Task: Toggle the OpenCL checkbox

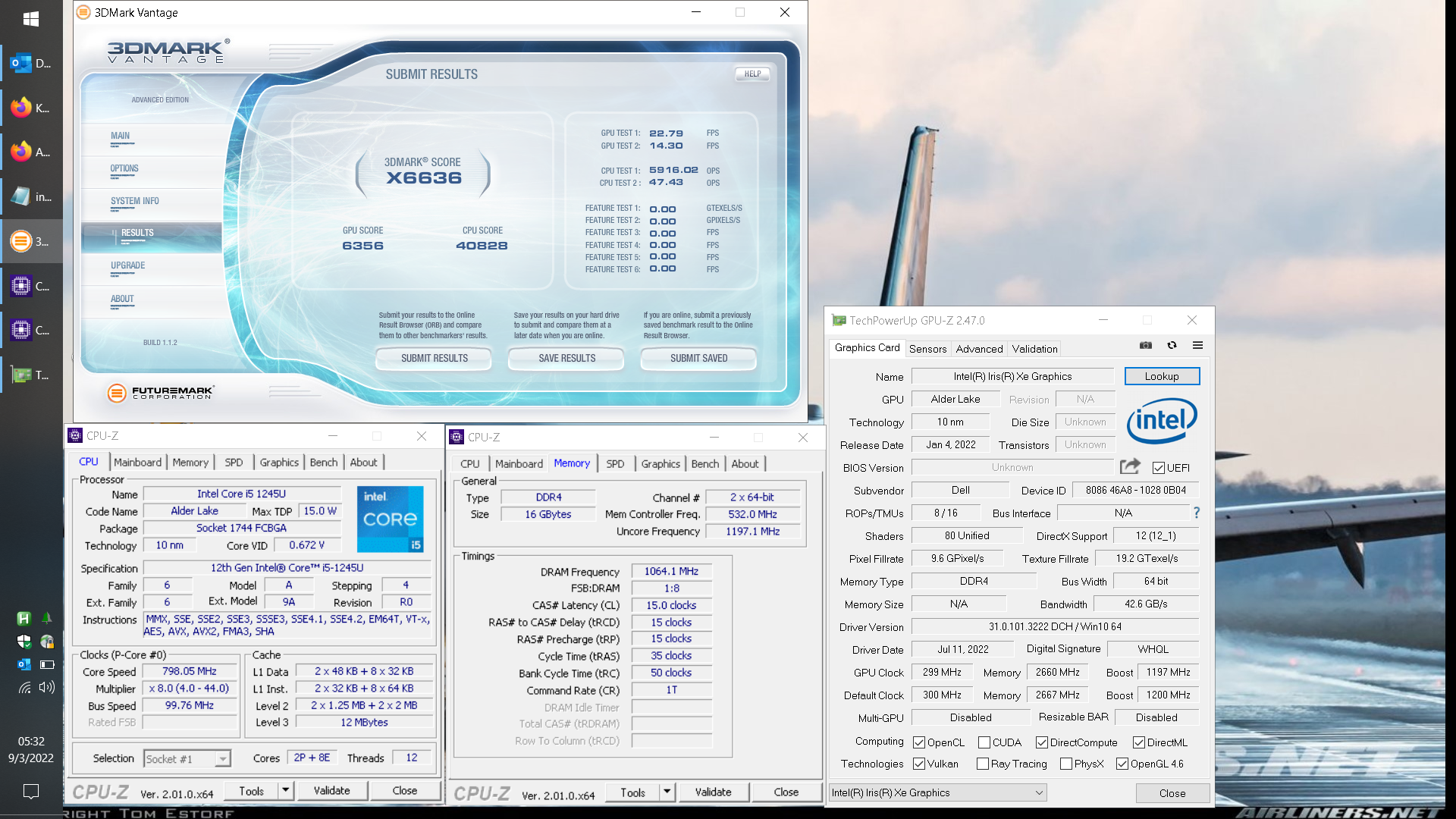Action: pyautogui.click(x=919, y=742)
